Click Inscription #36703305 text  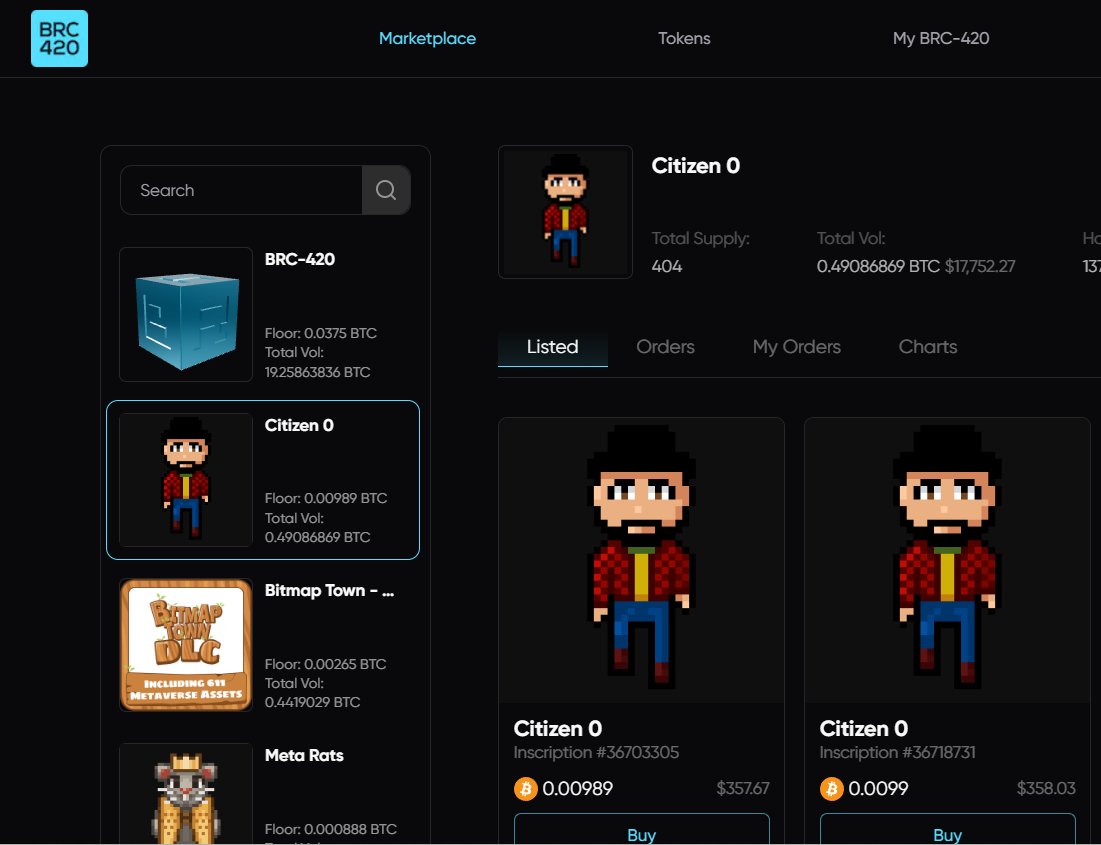(596, 752)
